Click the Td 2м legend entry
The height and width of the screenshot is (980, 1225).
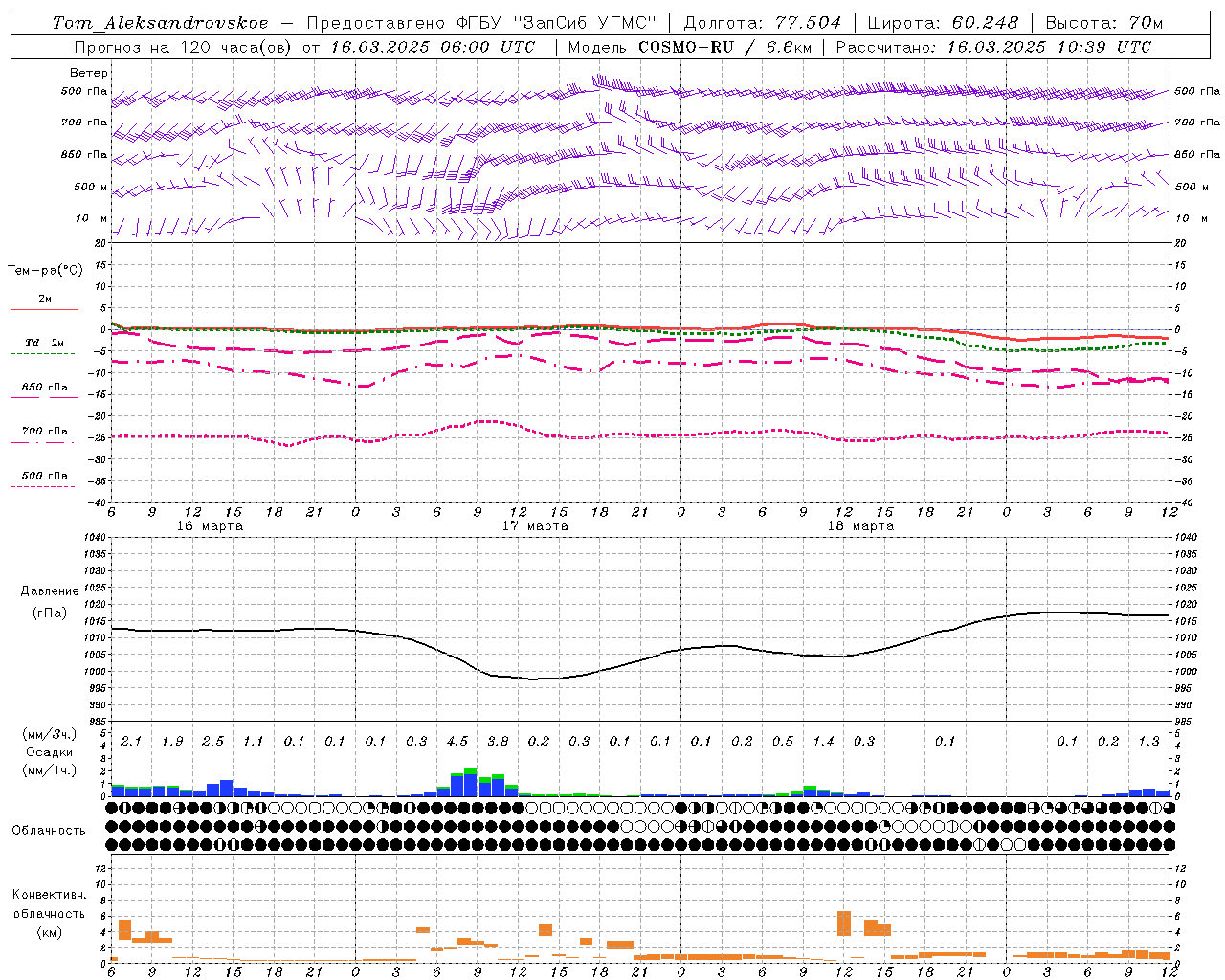[x=44, y=343]
